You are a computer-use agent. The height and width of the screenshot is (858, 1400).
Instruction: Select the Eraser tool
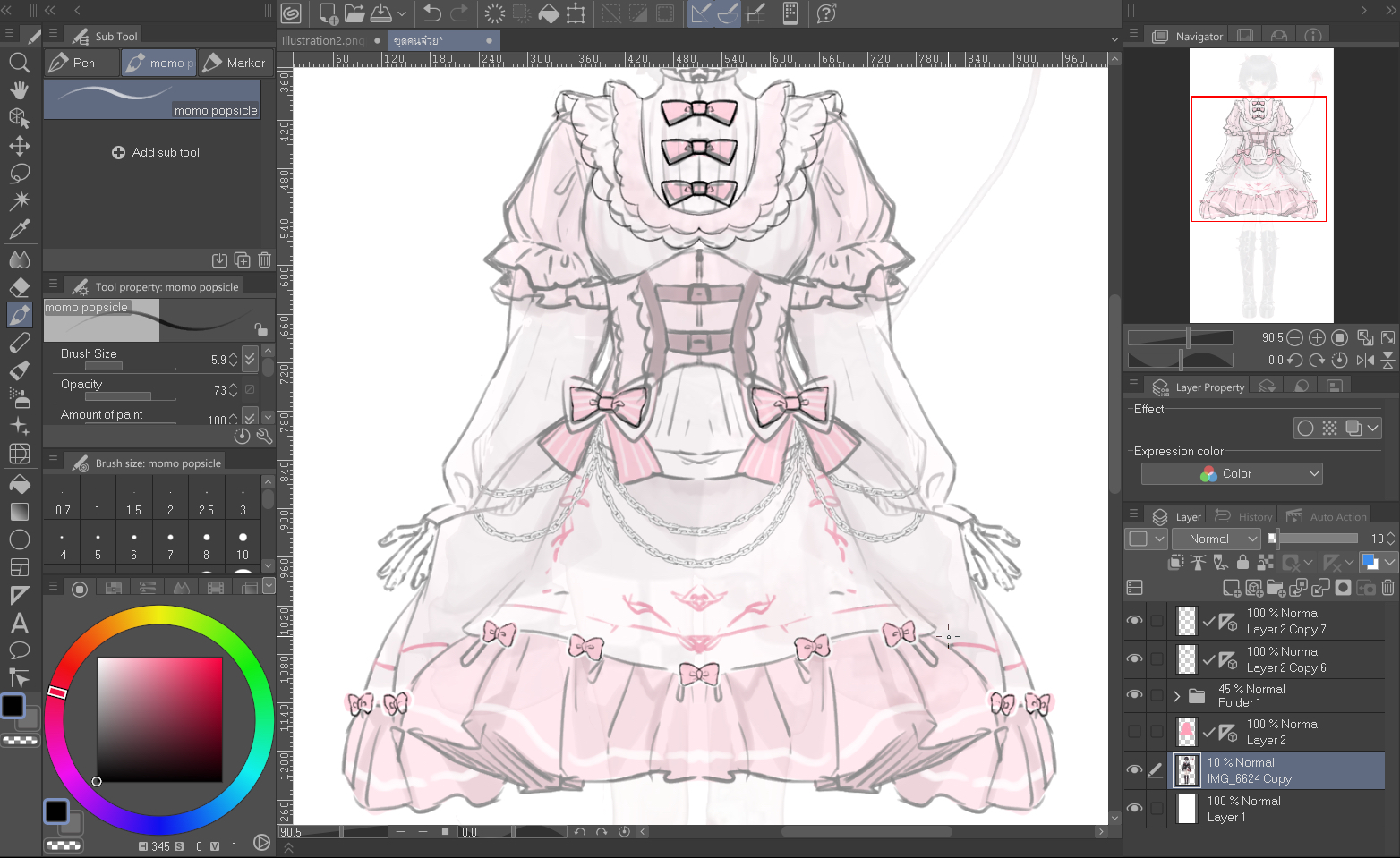coord(19,287)
